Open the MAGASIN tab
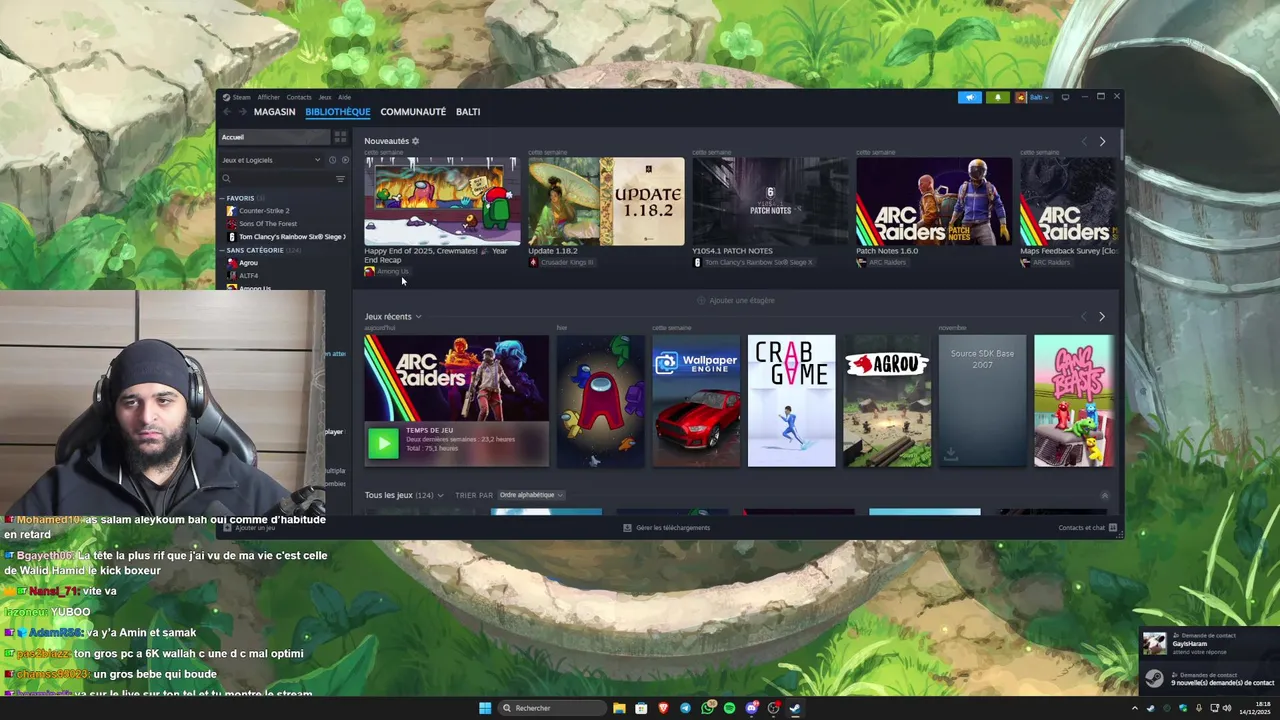Image resolution: width=1280 pixels, height=720 pixels. pyautogui.click(x=274, y=112)
